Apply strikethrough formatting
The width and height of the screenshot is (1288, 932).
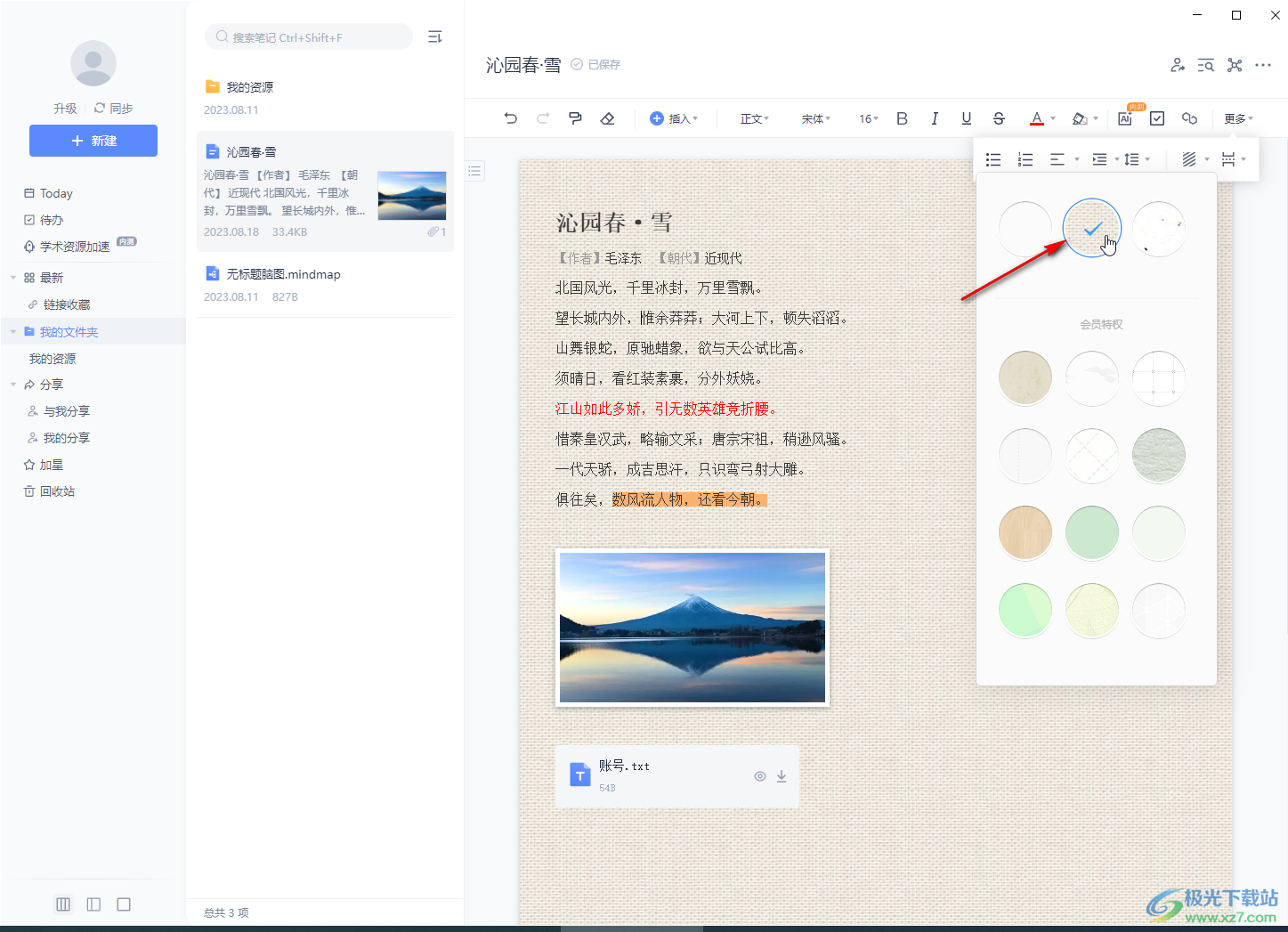pos(999,118)
